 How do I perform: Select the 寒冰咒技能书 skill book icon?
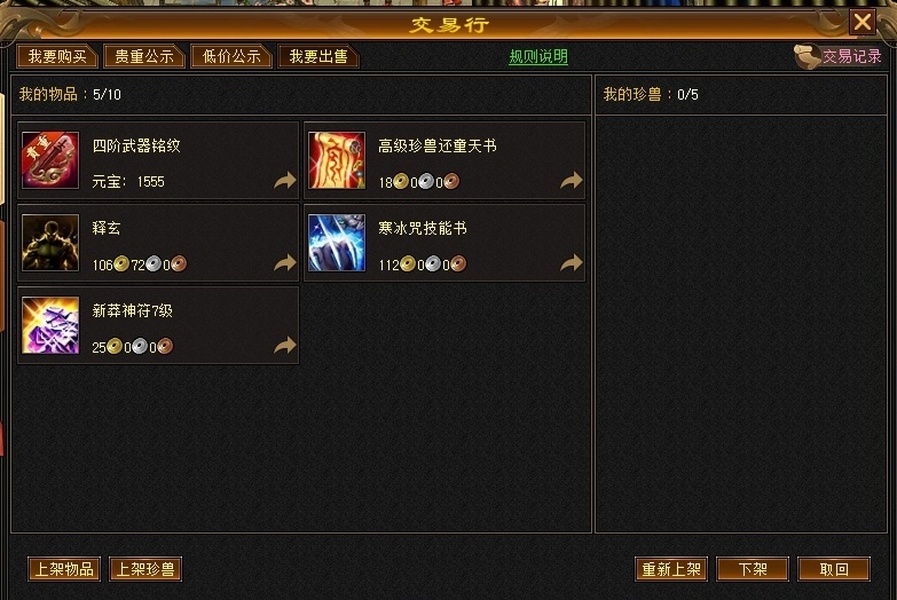(x=336, y=243)
